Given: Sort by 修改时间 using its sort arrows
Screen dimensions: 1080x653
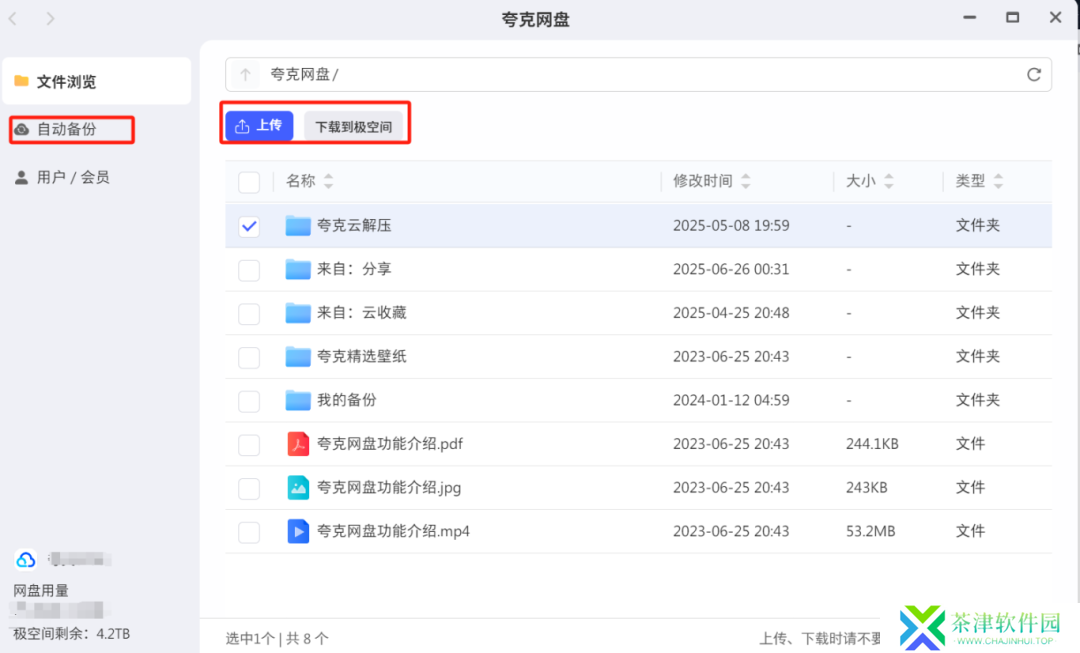Looking at the screenshot, I should click(x=745, y=181).
